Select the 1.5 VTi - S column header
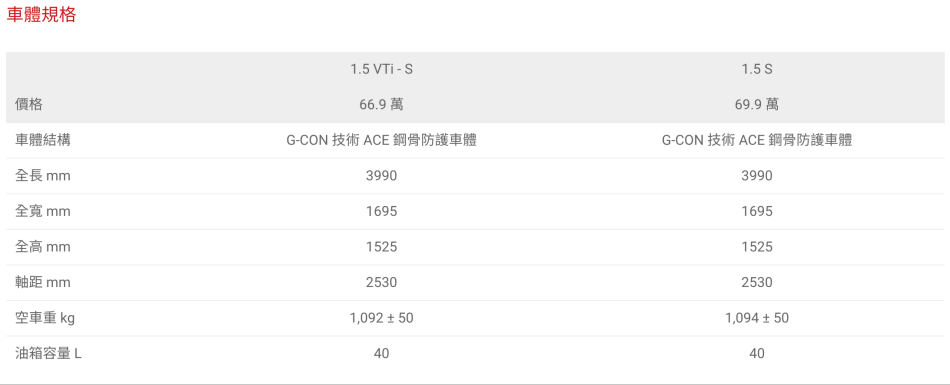Screen dimensions: 950x385 [x=381, y=69]
